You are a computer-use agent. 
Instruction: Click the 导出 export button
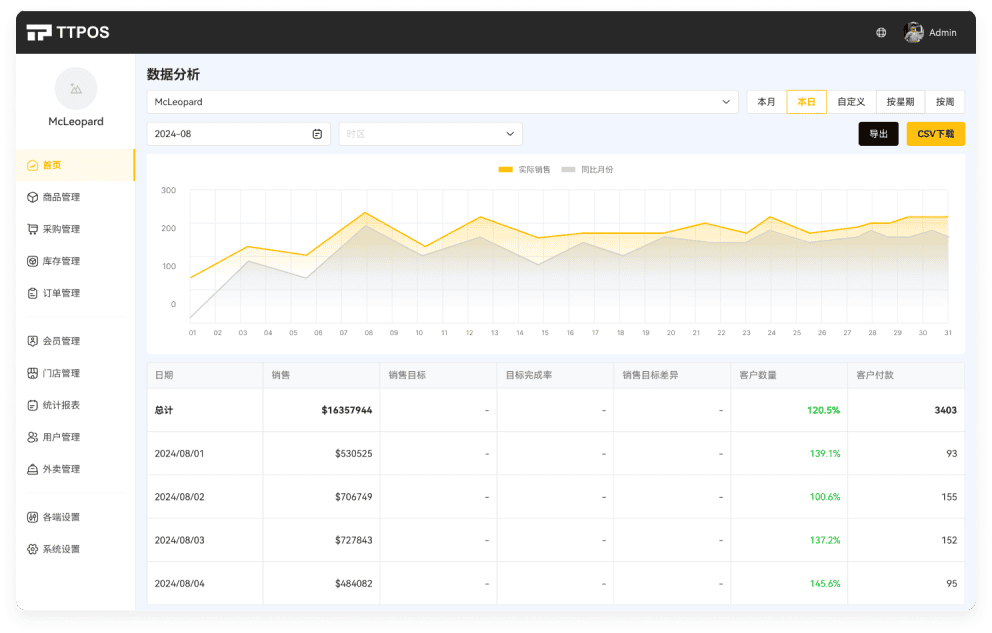(x=878, y=134)
